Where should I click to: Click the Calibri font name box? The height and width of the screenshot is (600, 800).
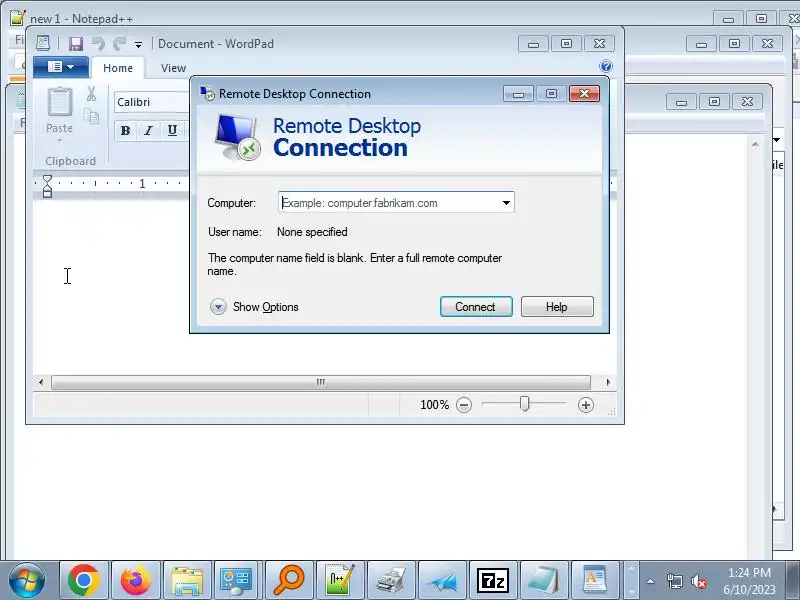pos(152,102)
